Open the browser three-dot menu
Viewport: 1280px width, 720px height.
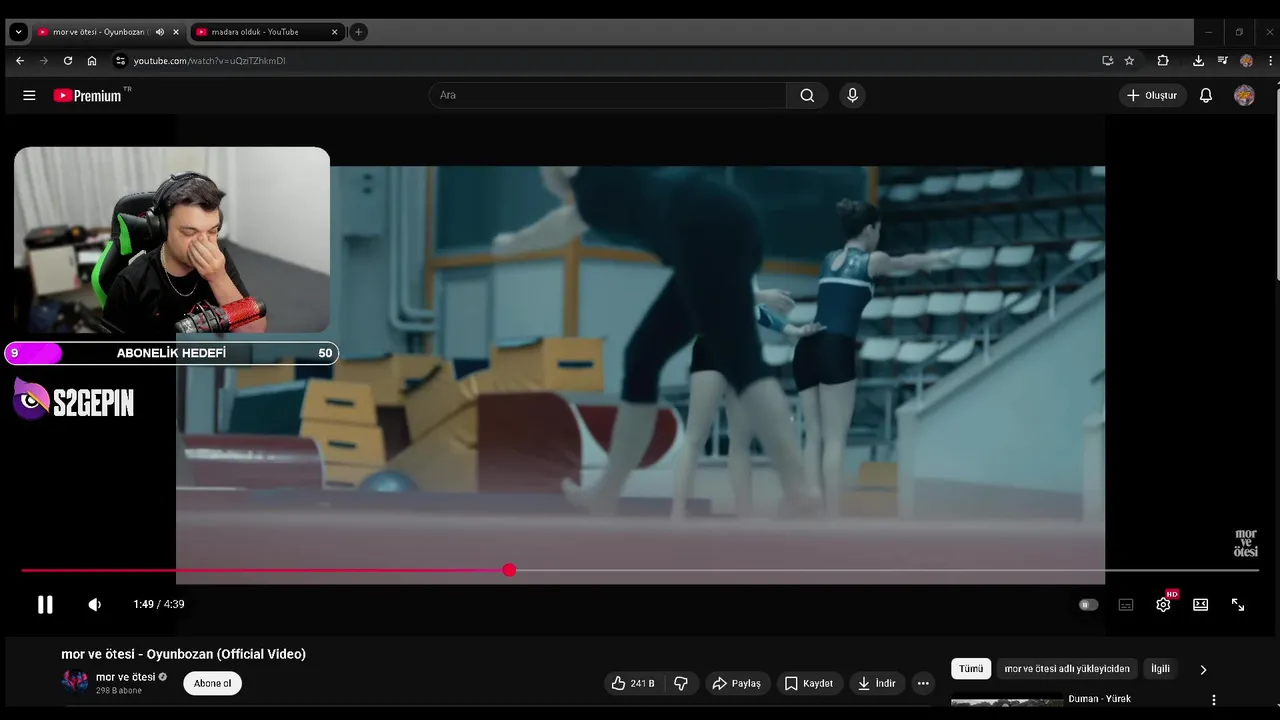(1270, 61)
